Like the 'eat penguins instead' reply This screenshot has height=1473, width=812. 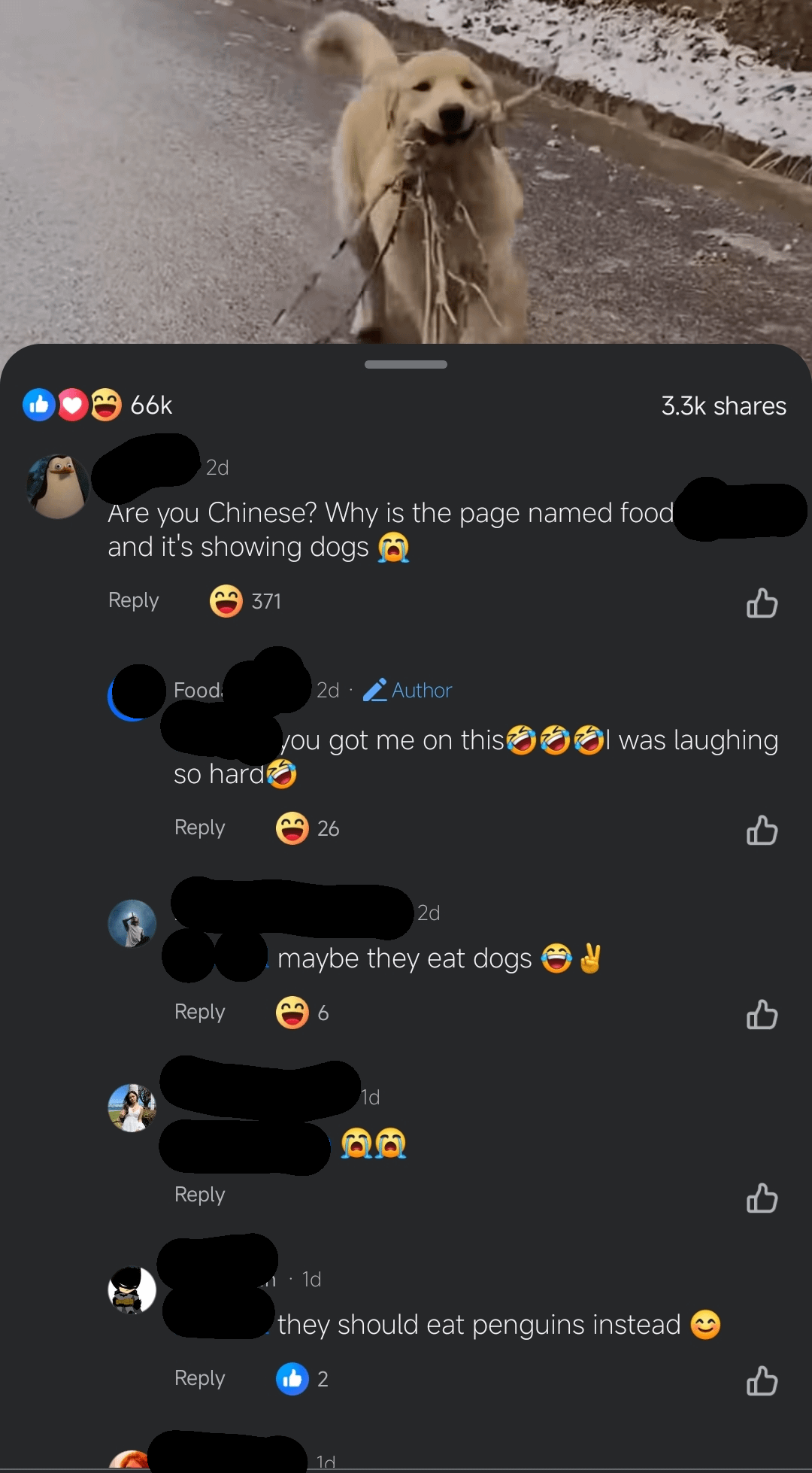coord(762,1380)
